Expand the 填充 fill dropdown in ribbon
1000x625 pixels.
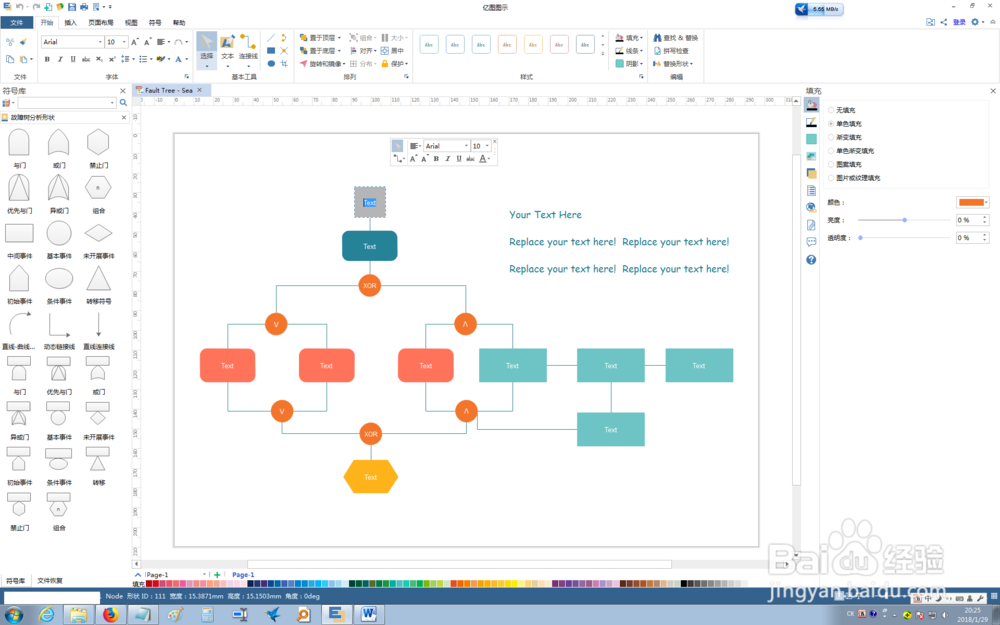640,38
